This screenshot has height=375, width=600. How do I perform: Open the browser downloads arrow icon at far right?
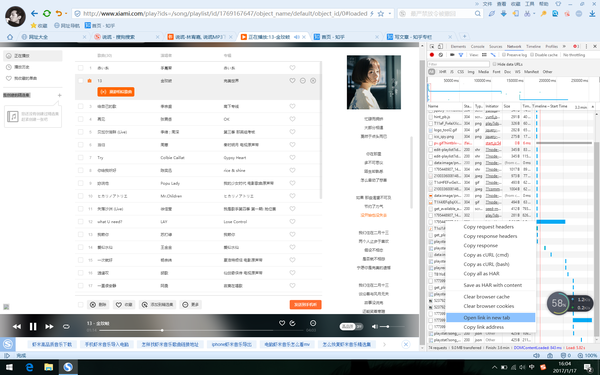[x=592, y=13]
